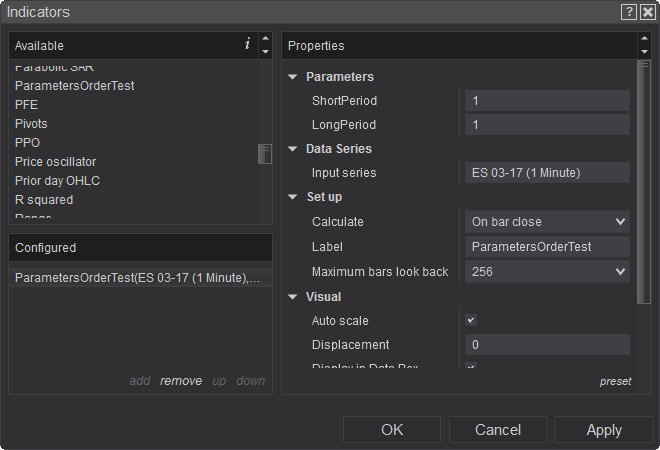Select Price oscillator in Available list
The image size is (660, 450).
[58, 162]
